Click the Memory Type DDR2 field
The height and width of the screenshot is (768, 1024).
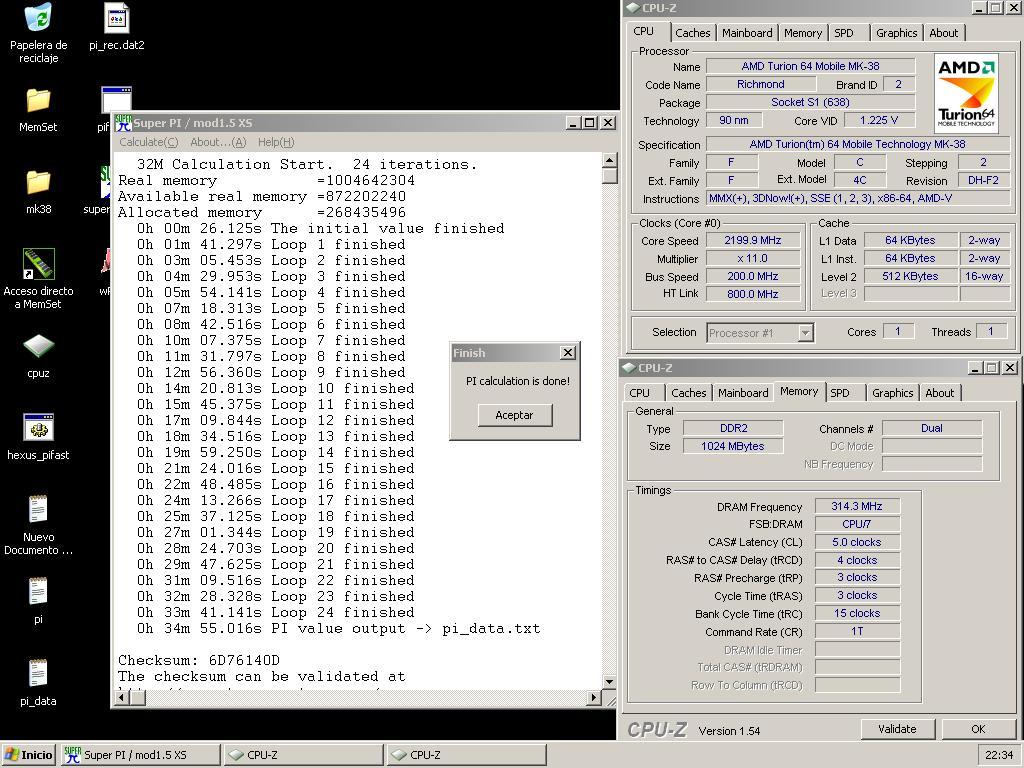click(x=733, y=428)
